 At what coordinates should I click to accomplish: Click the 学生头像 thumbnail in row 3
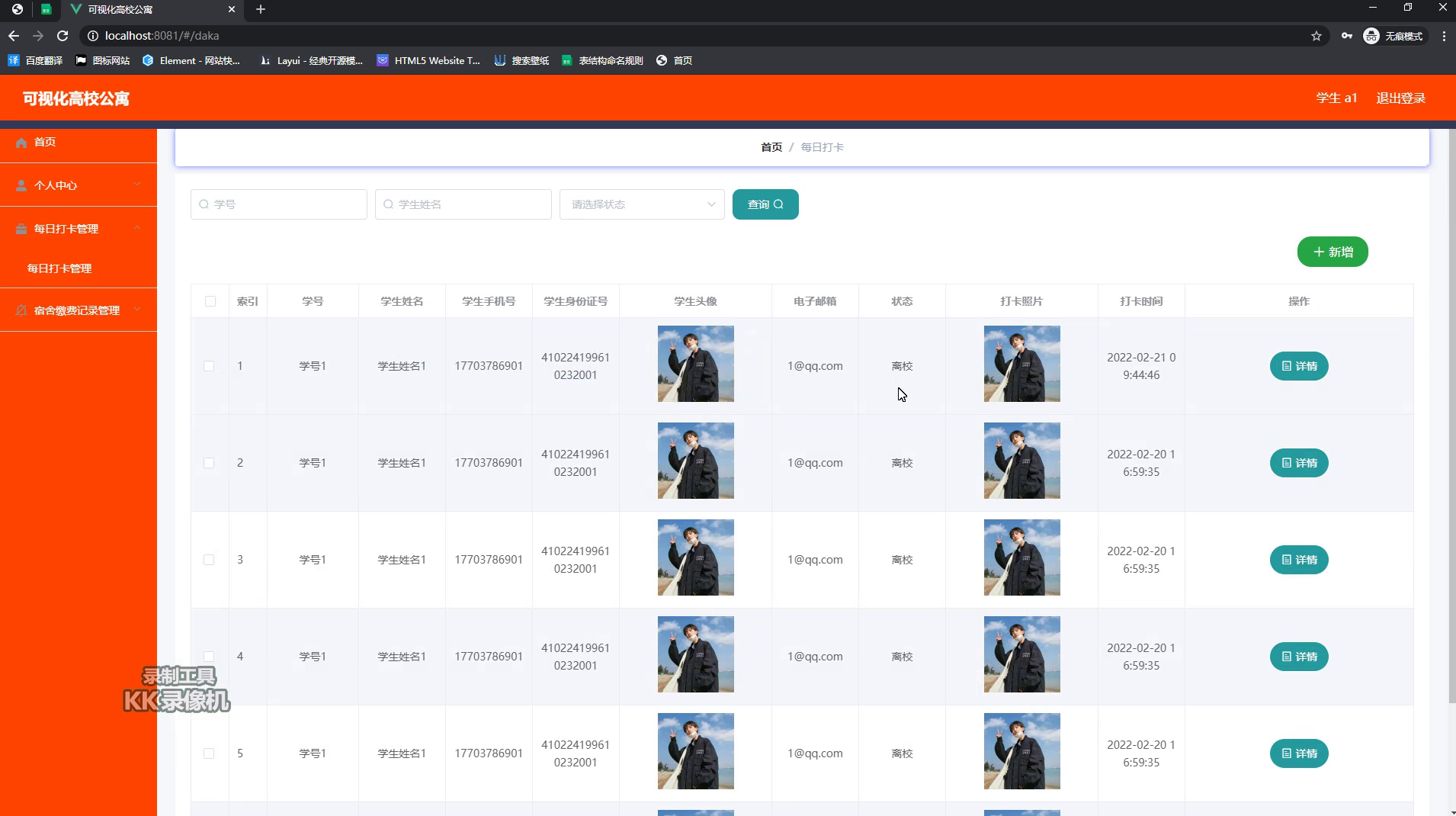[x=696, y=557]
